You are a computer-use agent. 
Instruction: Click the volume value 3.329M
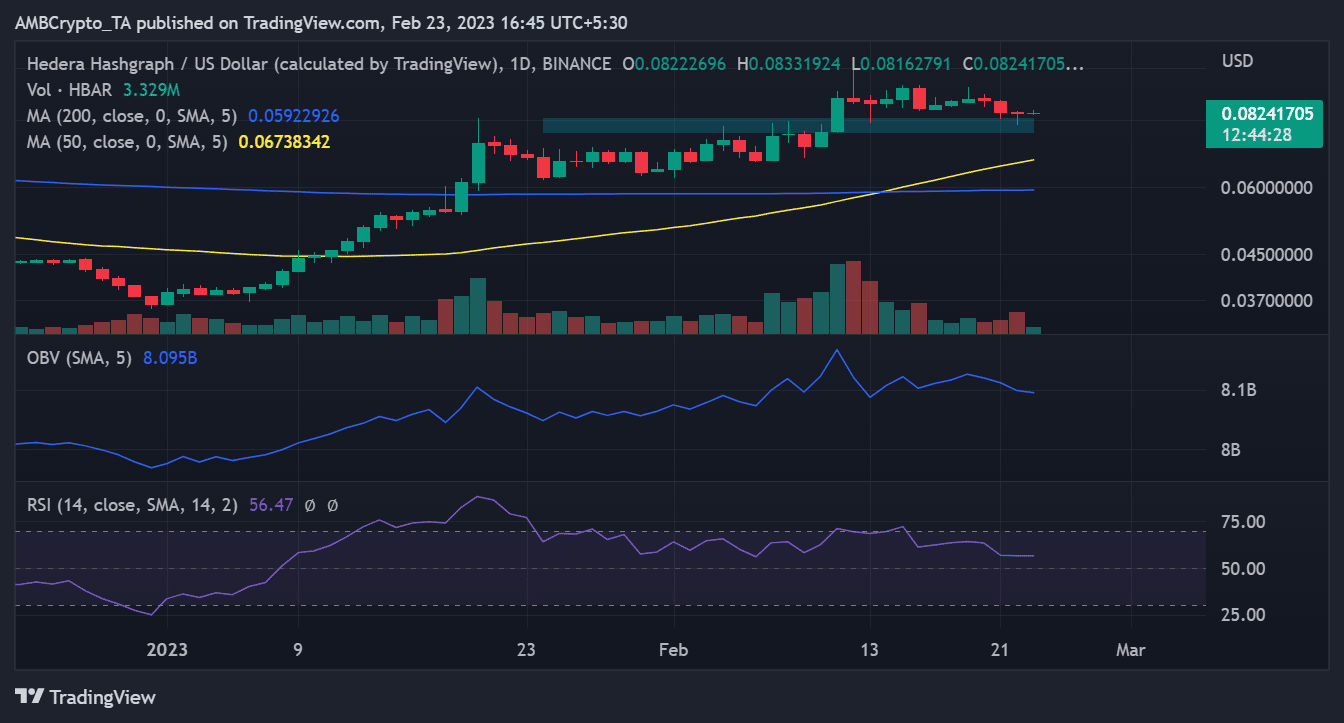pos(150,90)
